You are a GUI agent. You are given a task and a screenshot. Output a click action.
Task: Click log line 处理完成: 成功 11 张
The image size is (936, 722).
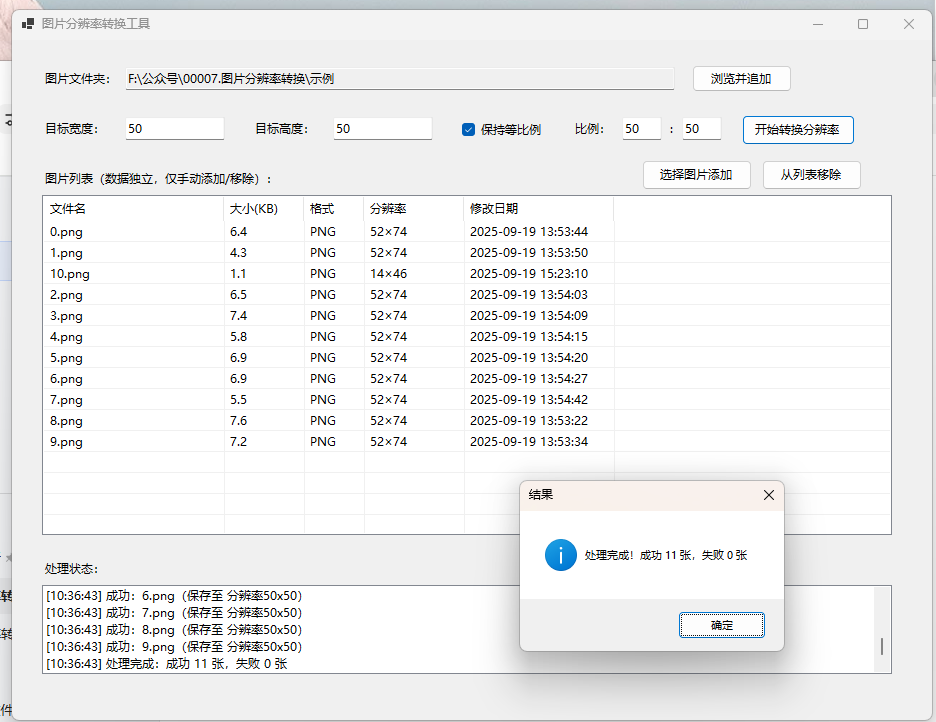[x=167, y=664]
